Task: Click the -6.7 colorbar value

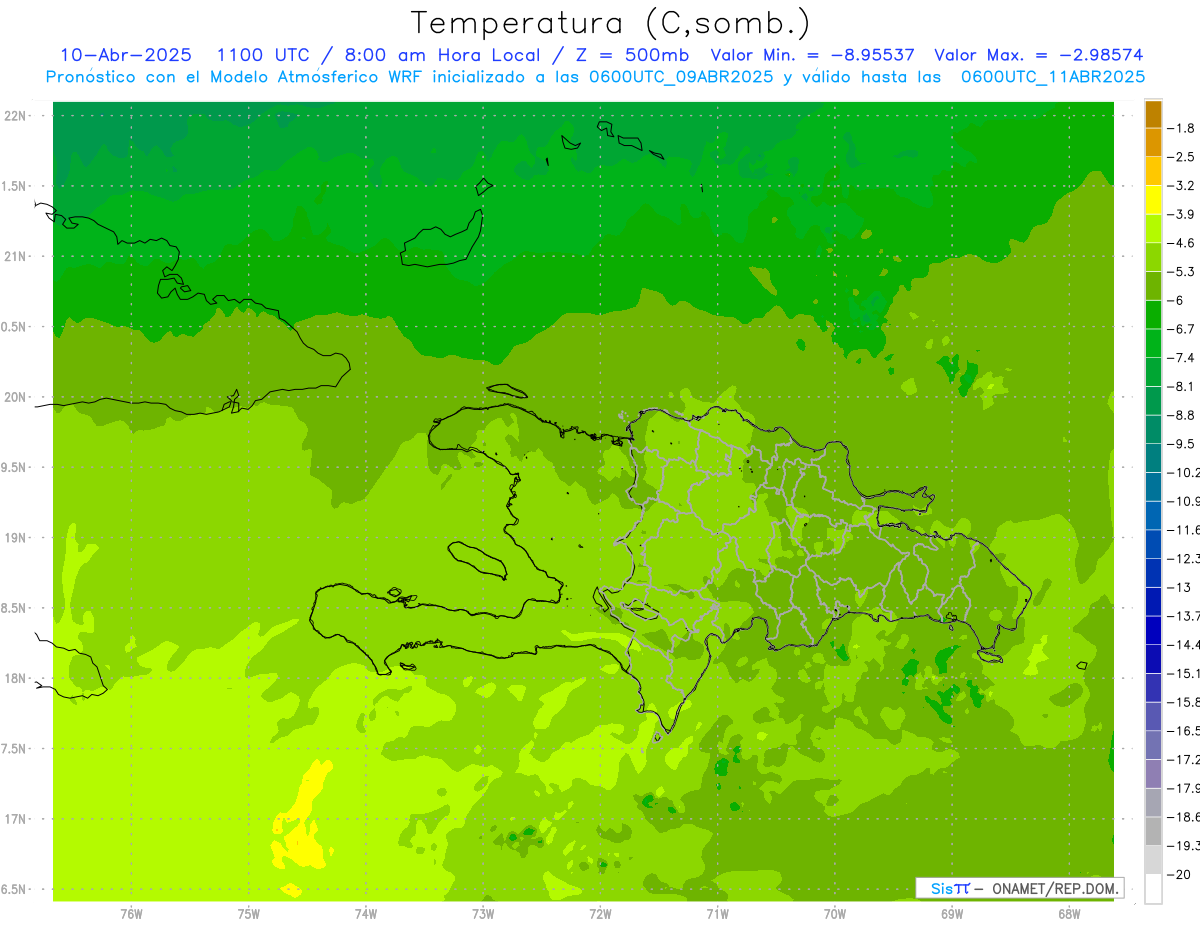Action: point(1183,329)
